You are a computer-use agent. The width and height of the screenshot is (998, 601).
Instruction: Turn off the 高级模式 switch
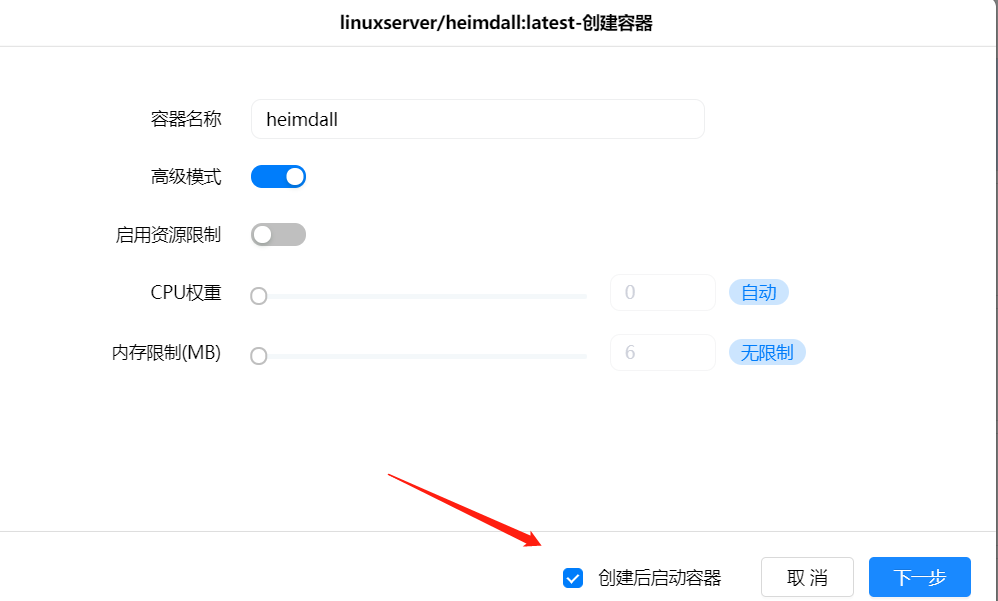point(278,176)
